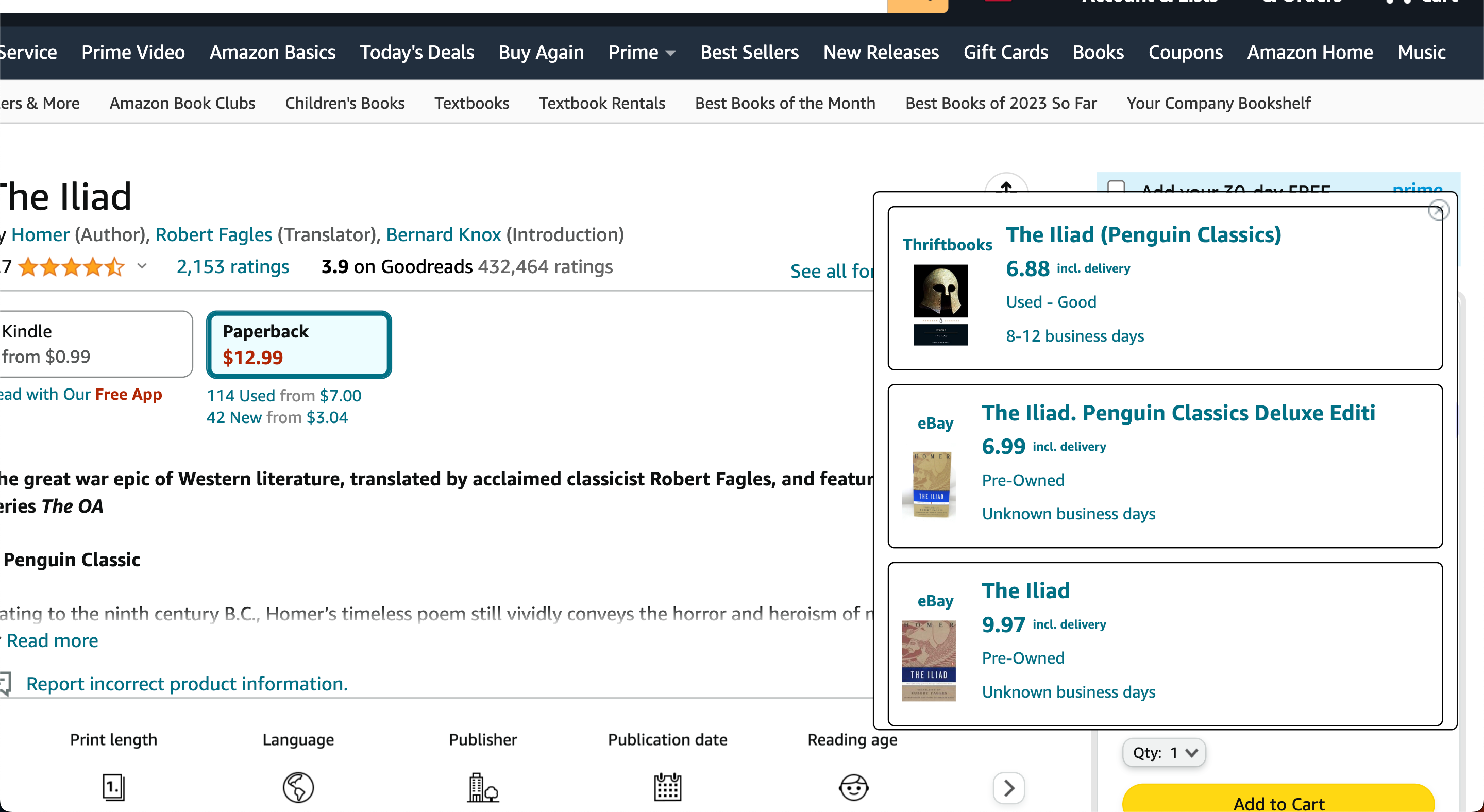1484x812 pixels.
Task: Tick the 30-day FREE prime checkbox
Action: tap(1116, 187)
